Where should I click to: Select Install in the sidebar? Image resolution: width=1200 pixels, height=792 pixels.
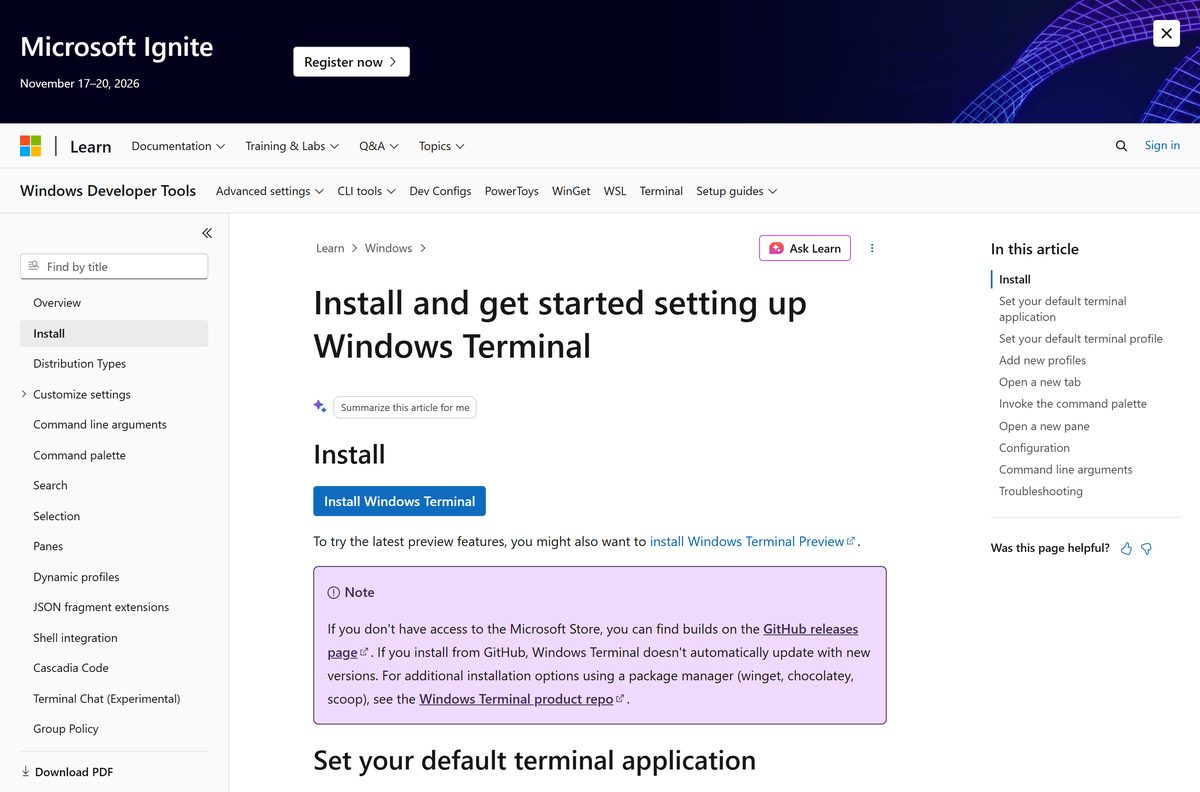tap(114, 333)
